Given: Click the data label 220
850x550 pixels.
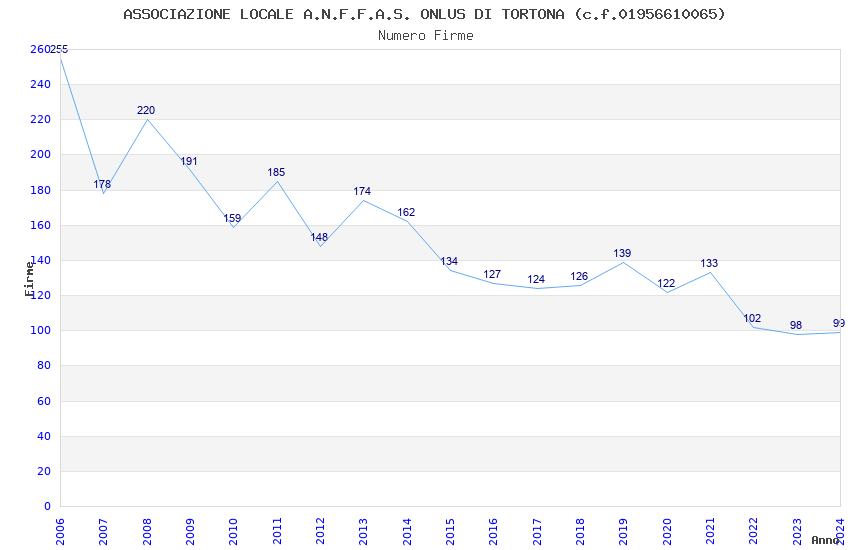Looking at the screenshot, I should (146, 111).
